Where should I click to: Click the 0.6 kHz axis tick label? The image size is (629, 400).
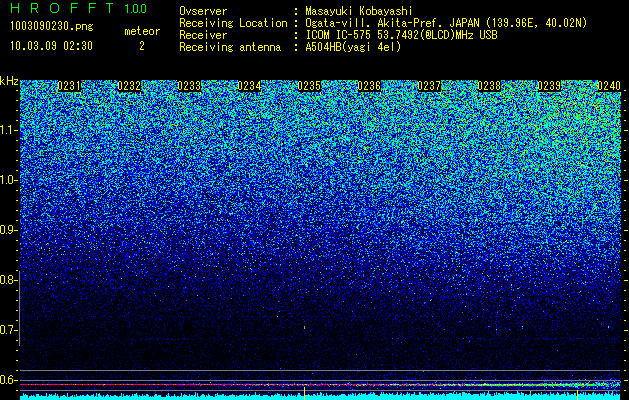pyautogui.click(x=8, y=380)
